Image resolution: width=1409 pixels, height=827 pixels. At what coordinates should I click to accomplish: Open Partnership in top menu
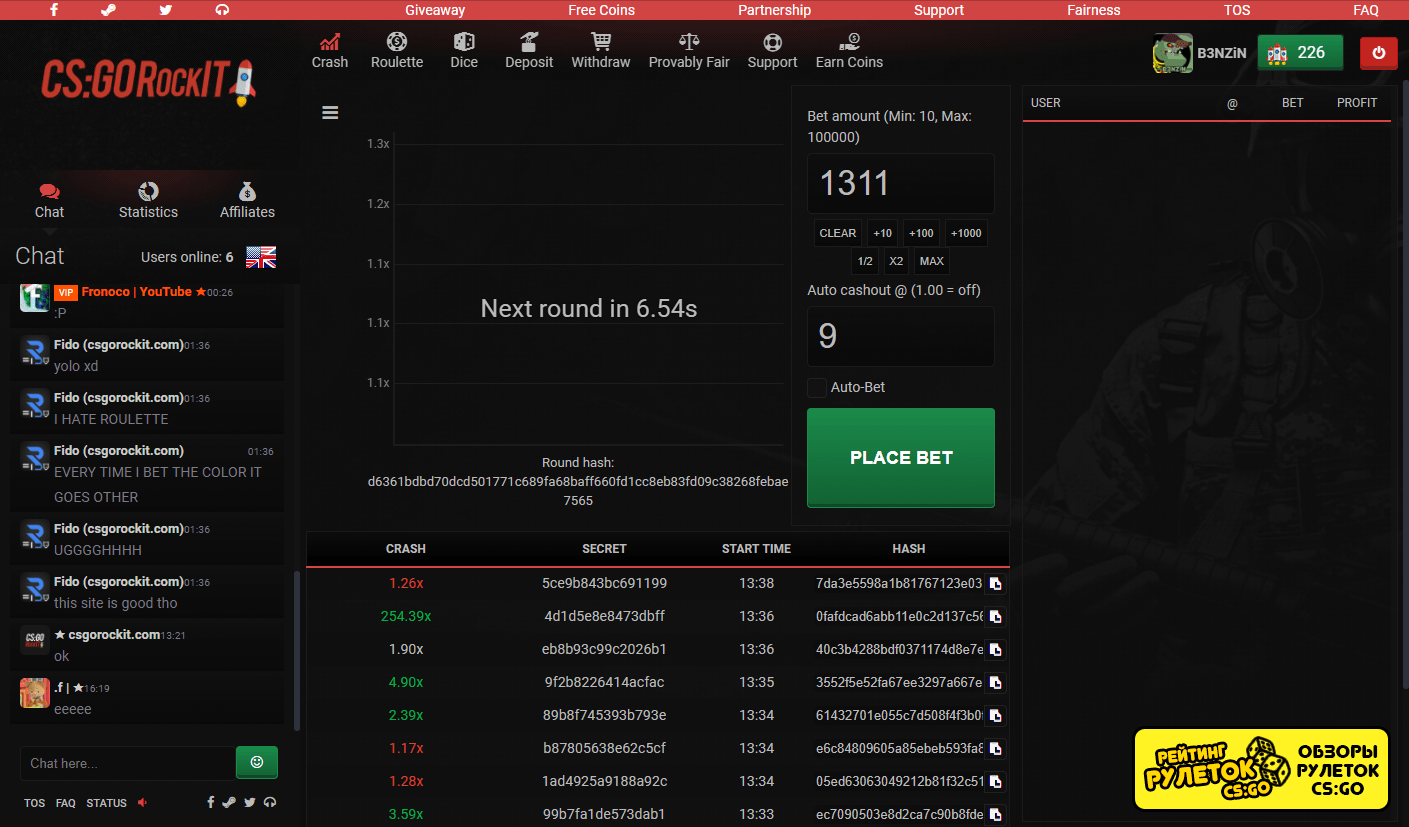(x=774, y=10)
